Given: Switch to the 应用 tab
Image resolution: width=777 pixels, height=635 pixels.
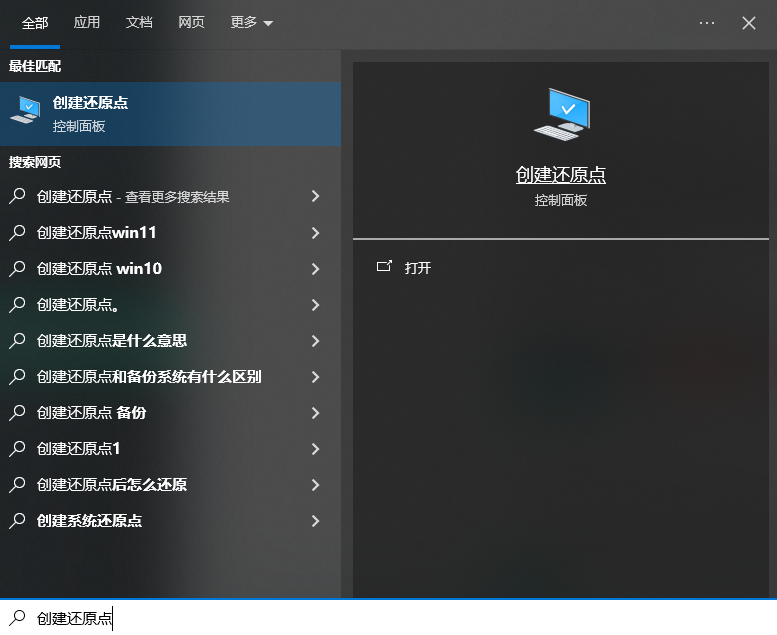Looking at the screenshot, I should [x=87, y=23].
